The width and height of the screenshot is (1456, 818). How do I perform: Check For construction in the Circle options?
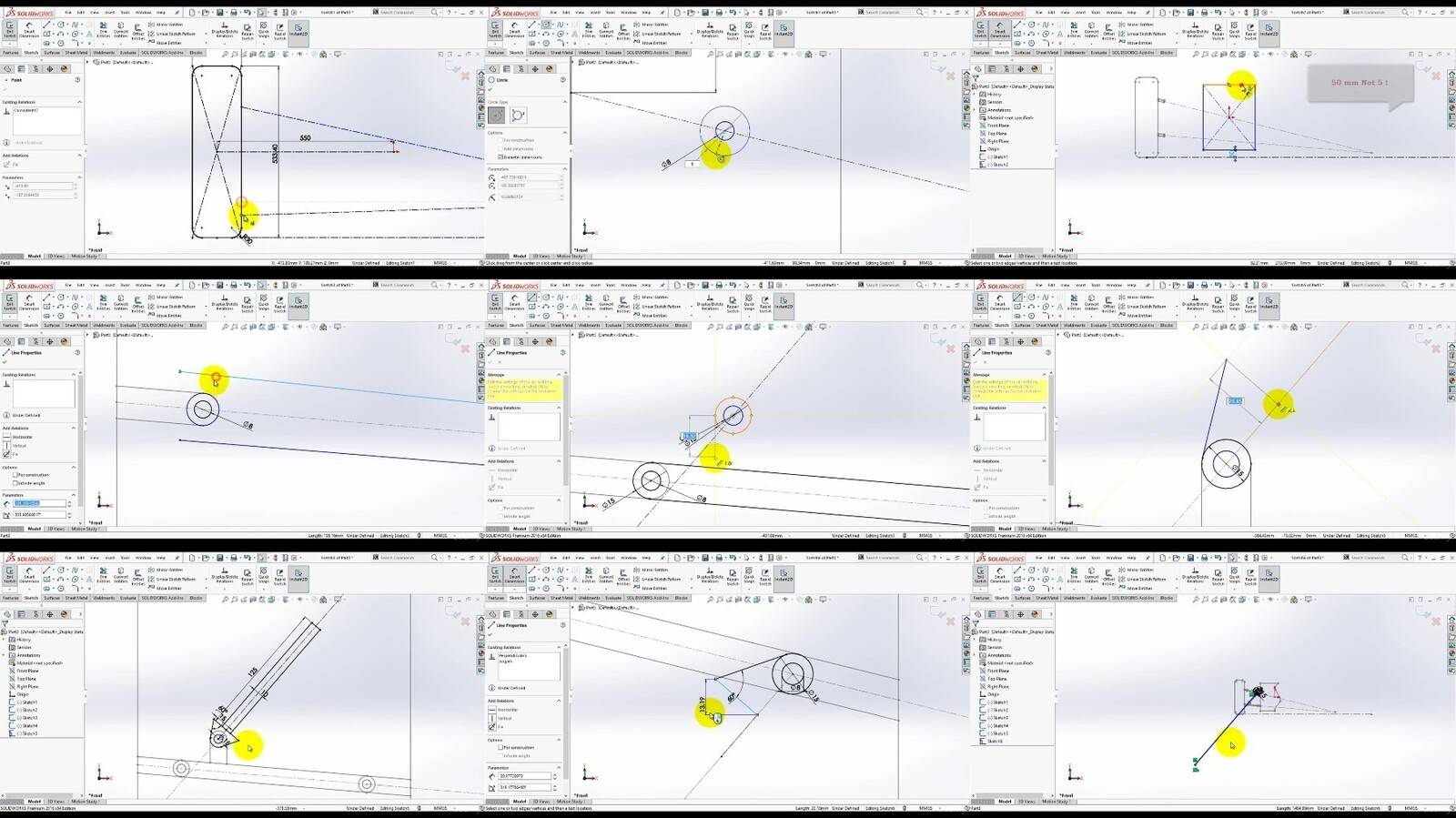500,140
